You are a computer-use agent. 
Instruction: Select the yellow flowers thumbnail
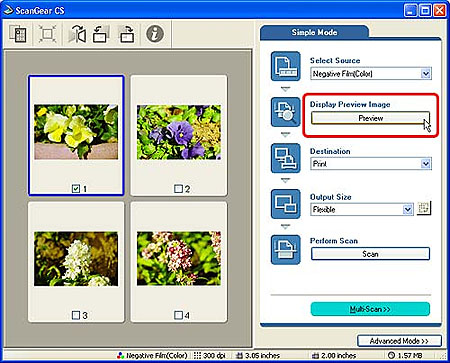coord(76,132)
